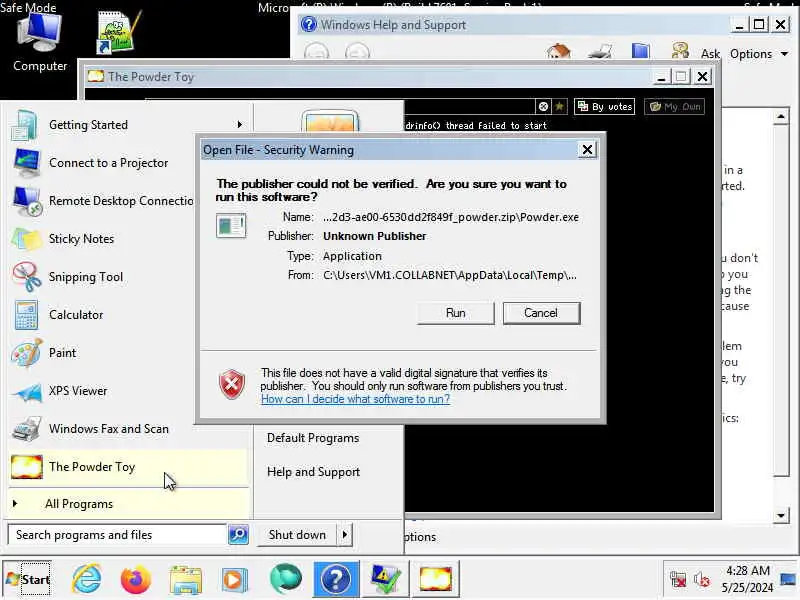Click the Start menu search magnifier icon

(x=238, y=535)
